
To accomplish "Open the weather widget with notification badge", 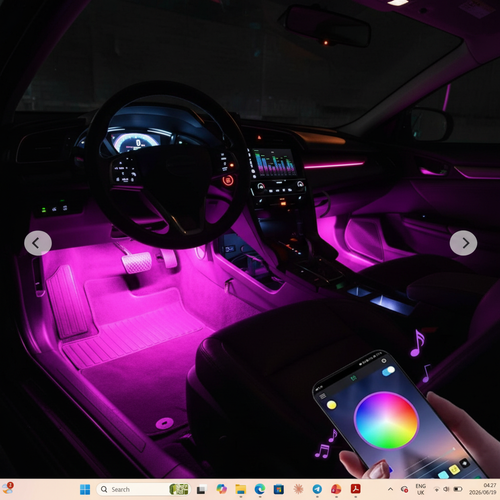I will coord(7,488).
